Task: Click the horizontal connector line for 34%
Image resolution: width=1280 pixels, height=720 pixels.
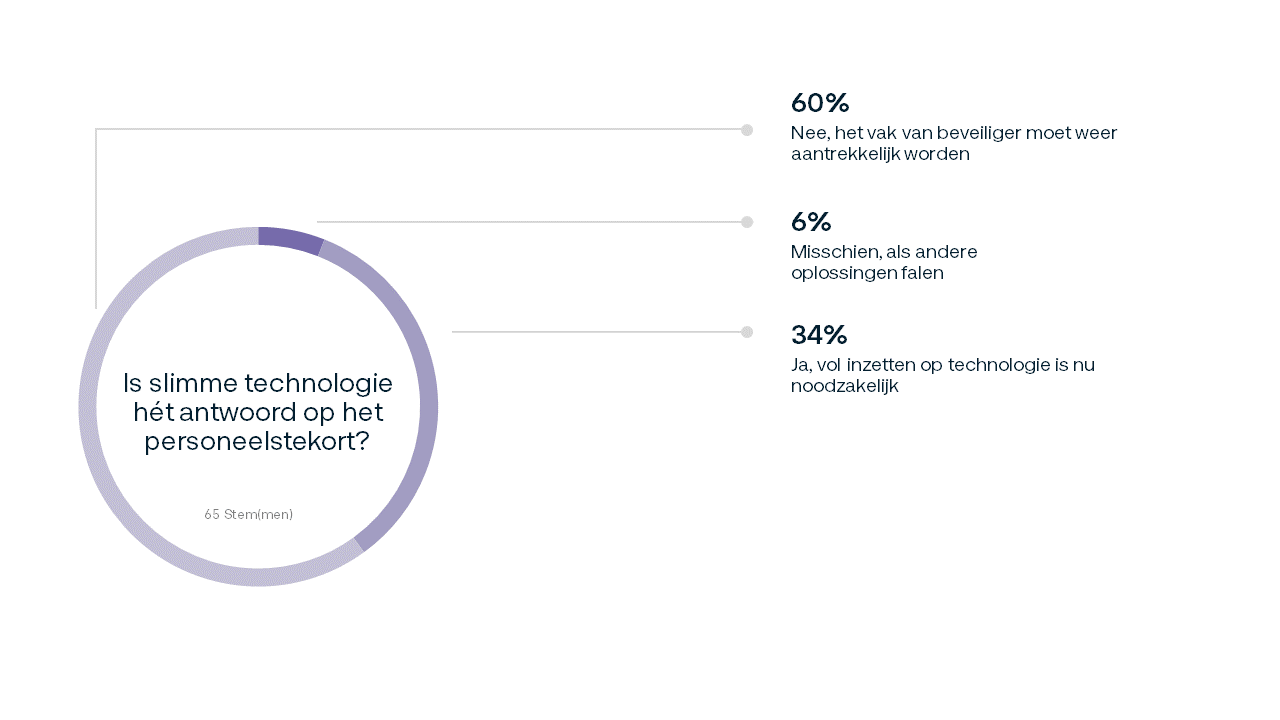Action: tap(597, 332)
